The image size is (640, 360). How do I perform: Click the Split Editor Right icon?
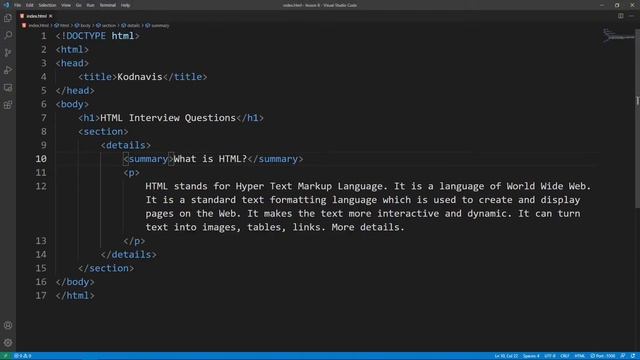point(620,16)
